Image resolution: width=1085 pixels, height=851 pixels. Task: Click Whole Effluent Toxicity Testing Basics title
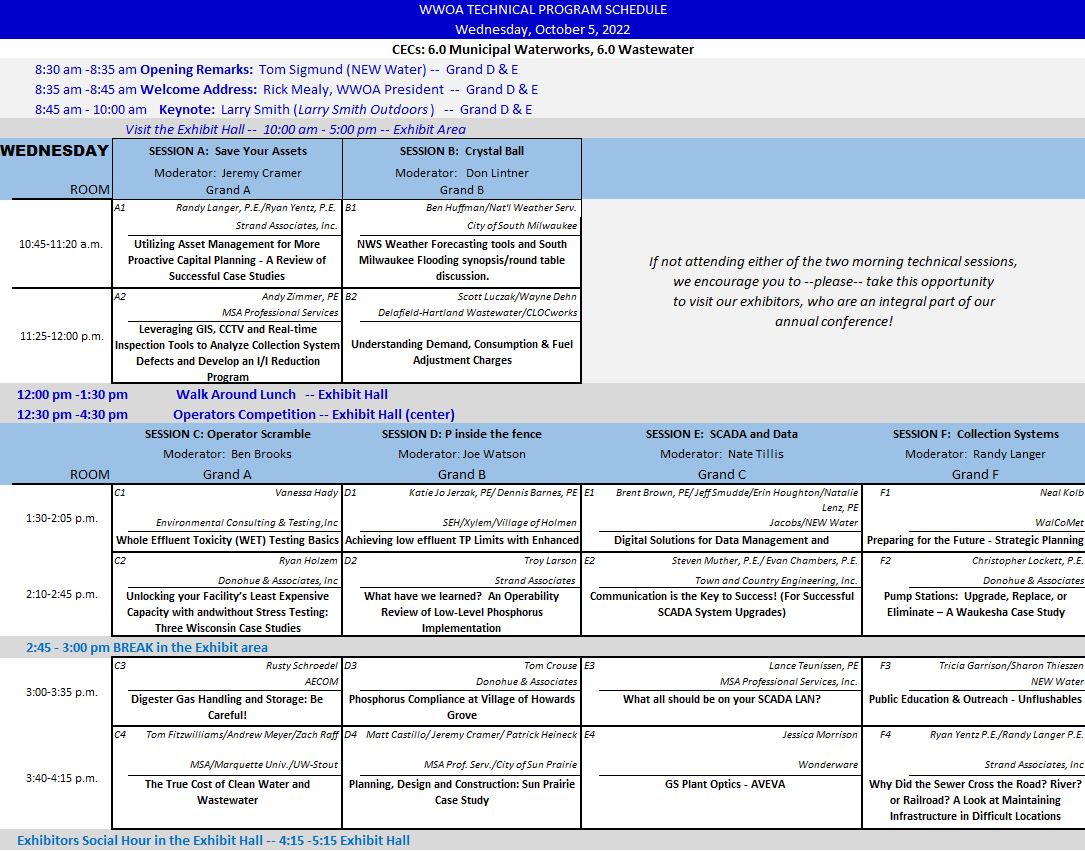tap(227, 541)
